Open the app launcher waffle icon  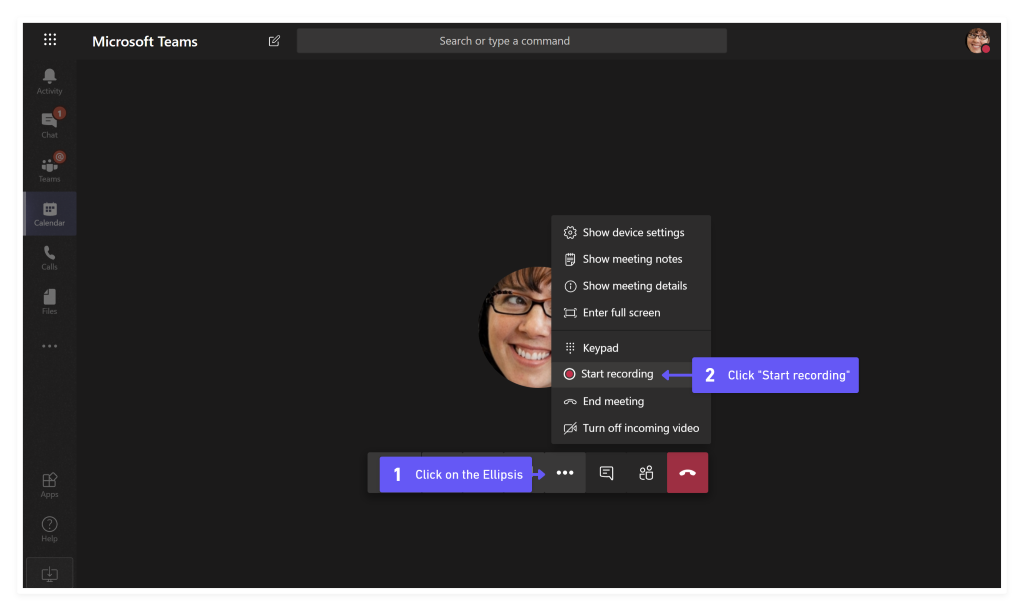point(50,40)
